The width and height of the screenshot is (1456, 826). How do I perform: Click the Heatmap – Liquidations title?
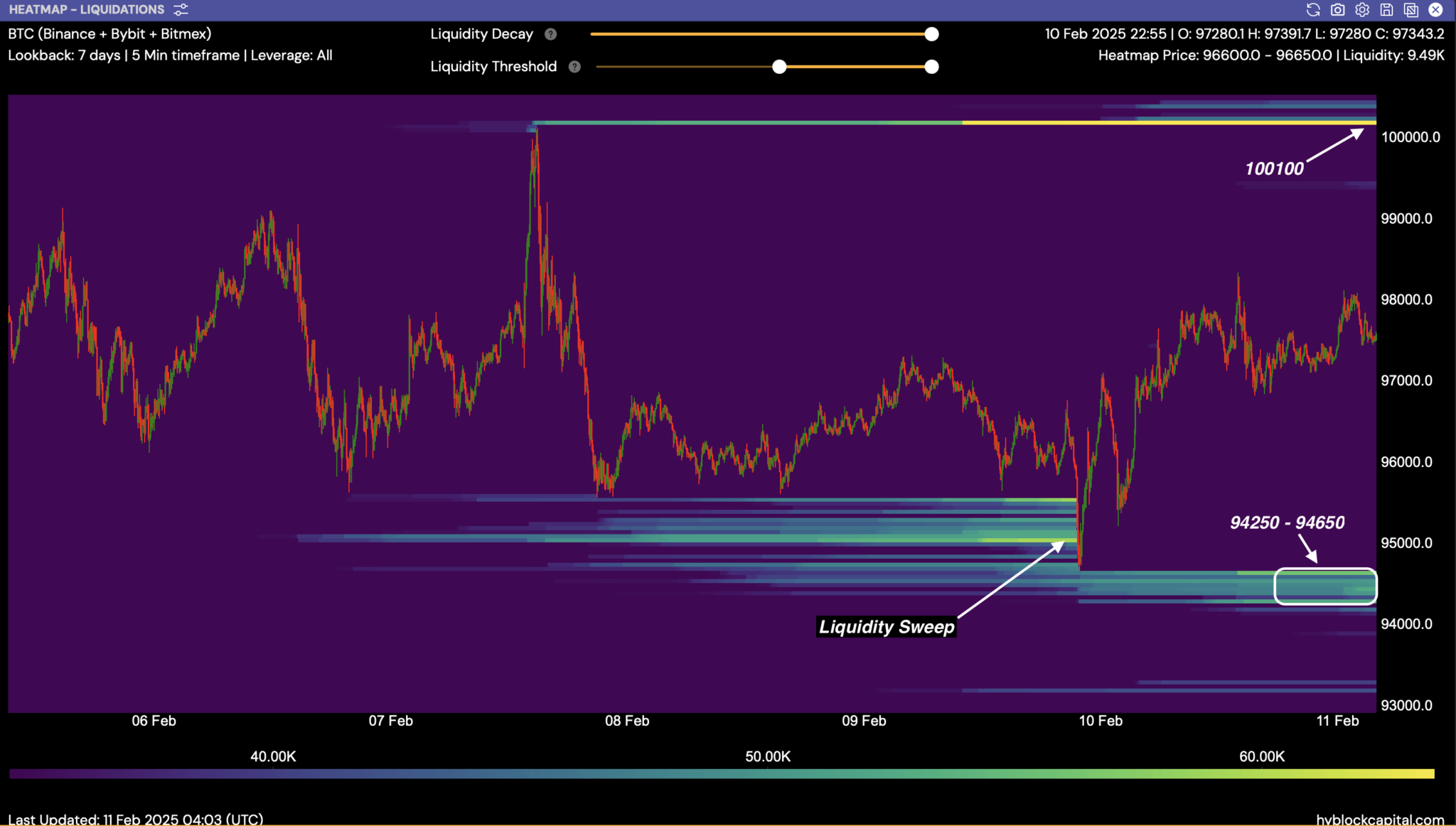[86, 10]
